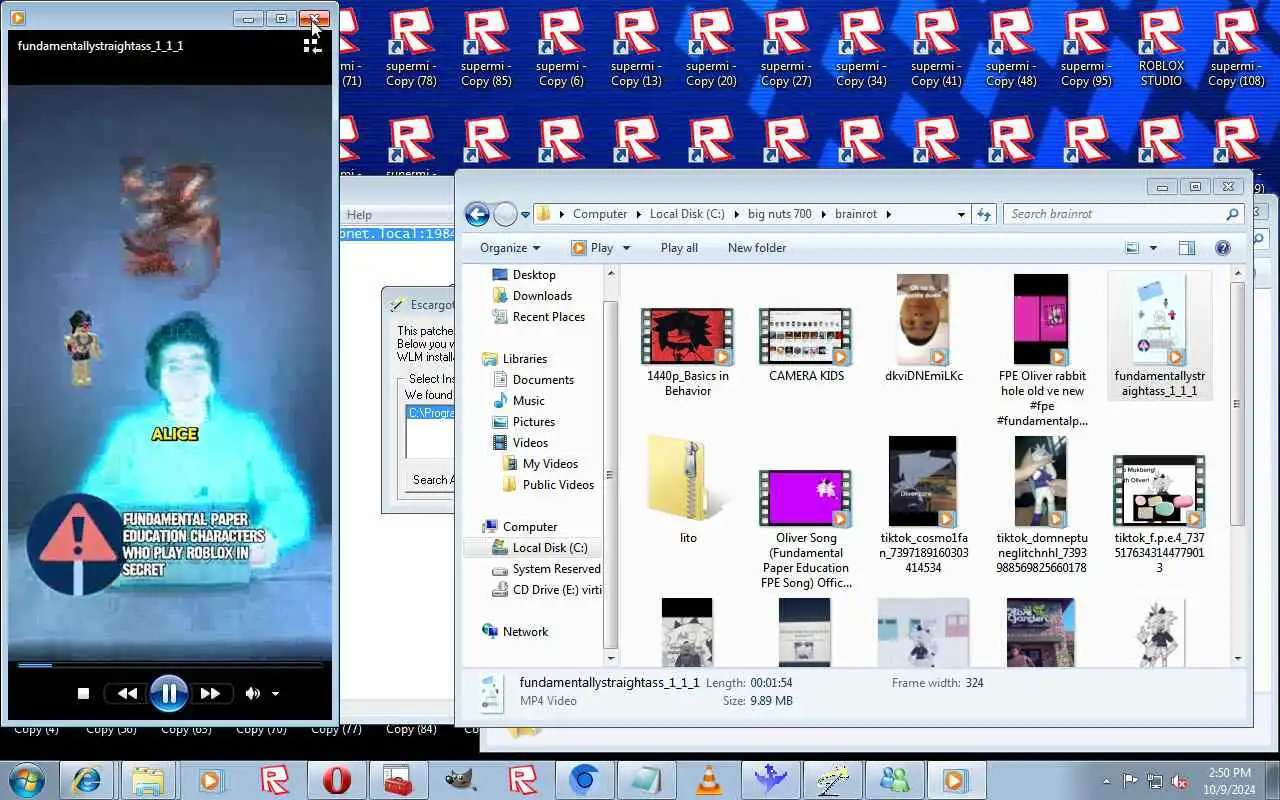
Task: Open ROBLOX STUDIO desktop shortcut
Action: (1161, 48)
